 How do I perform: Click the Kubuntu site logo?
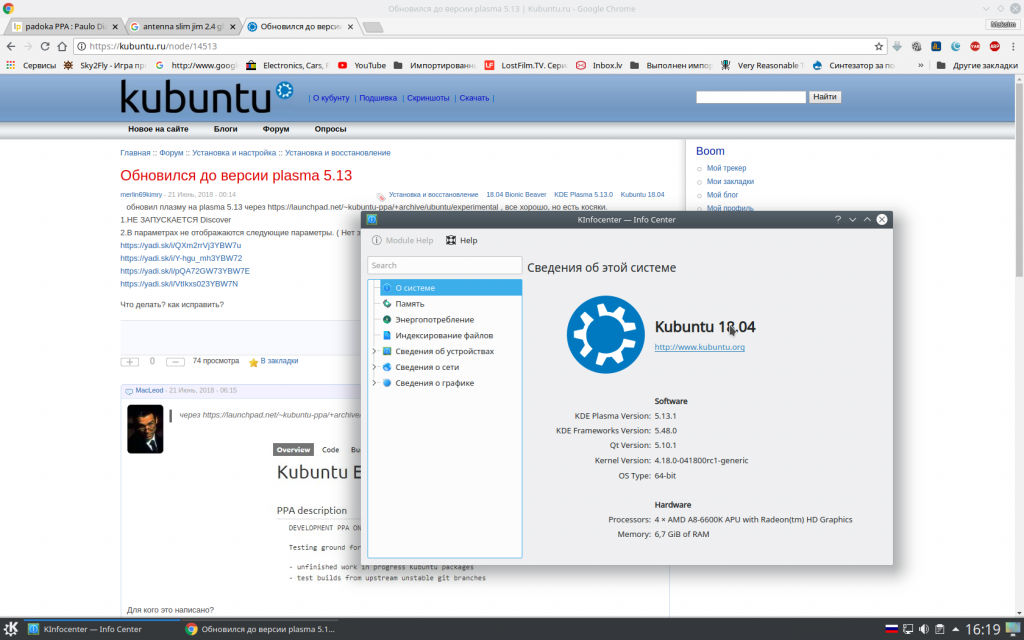tap(206, 97)
